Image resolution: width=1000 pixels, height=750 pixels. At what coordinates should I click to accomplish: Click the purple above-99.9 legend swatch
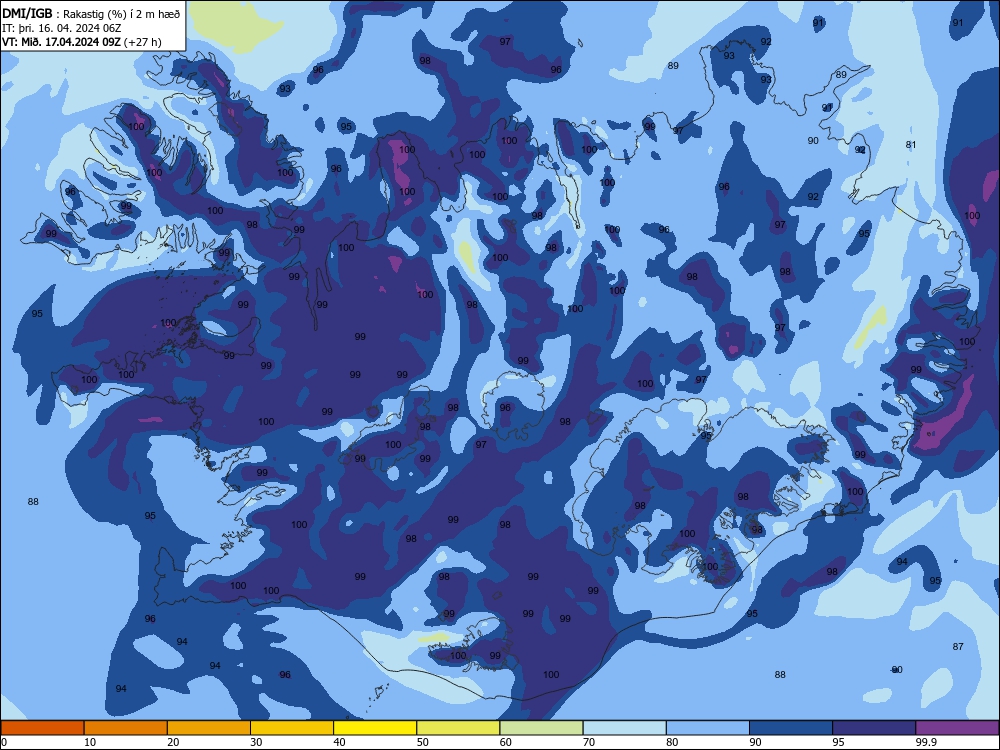click(957, 728)
